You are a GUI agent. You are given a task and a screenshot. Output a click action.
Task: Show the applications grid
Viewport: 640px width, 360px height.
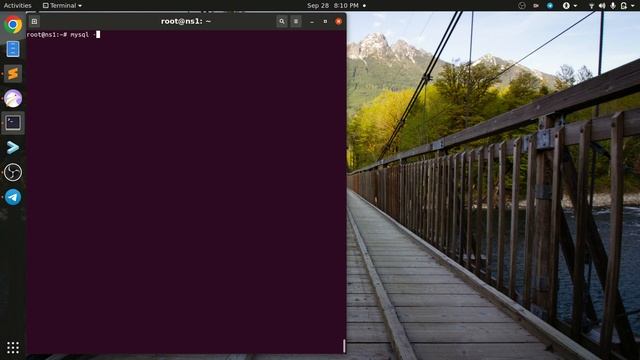coord(13,348)
